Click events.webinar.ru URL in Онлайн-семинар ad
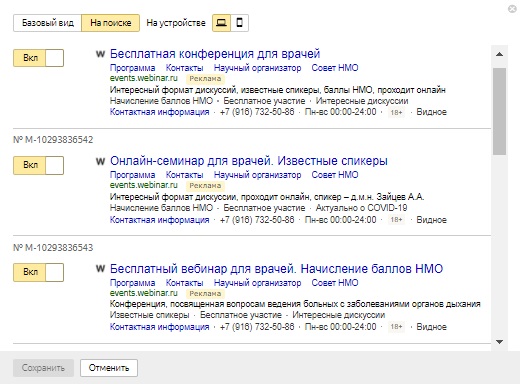Viewport: 520px width, 384px height. 144,185
